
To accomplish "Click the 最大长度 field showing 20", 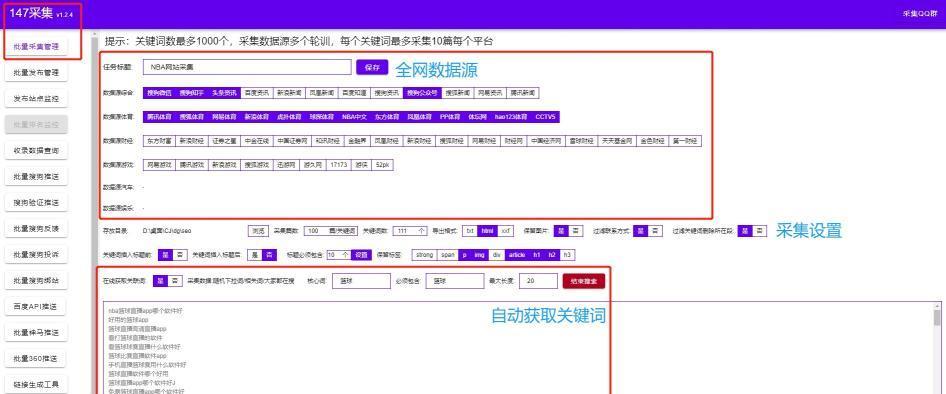I will [538, 281].
